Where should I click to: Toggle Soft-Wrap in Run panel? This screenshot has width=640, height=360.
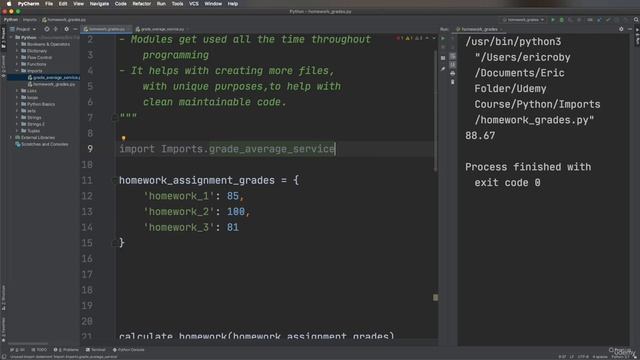(x=453, y=56)
